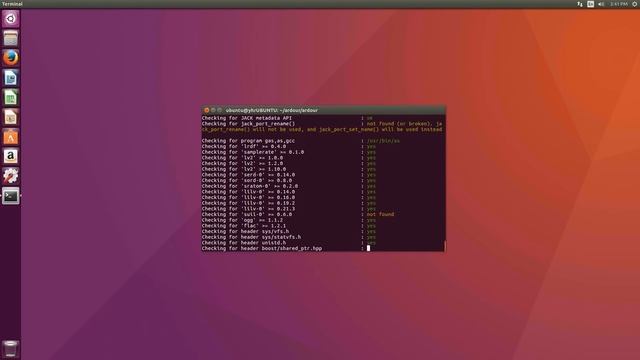Click the 'not found' result for suil-0
This screenshot has height=360, width=640.
(380, 214)
